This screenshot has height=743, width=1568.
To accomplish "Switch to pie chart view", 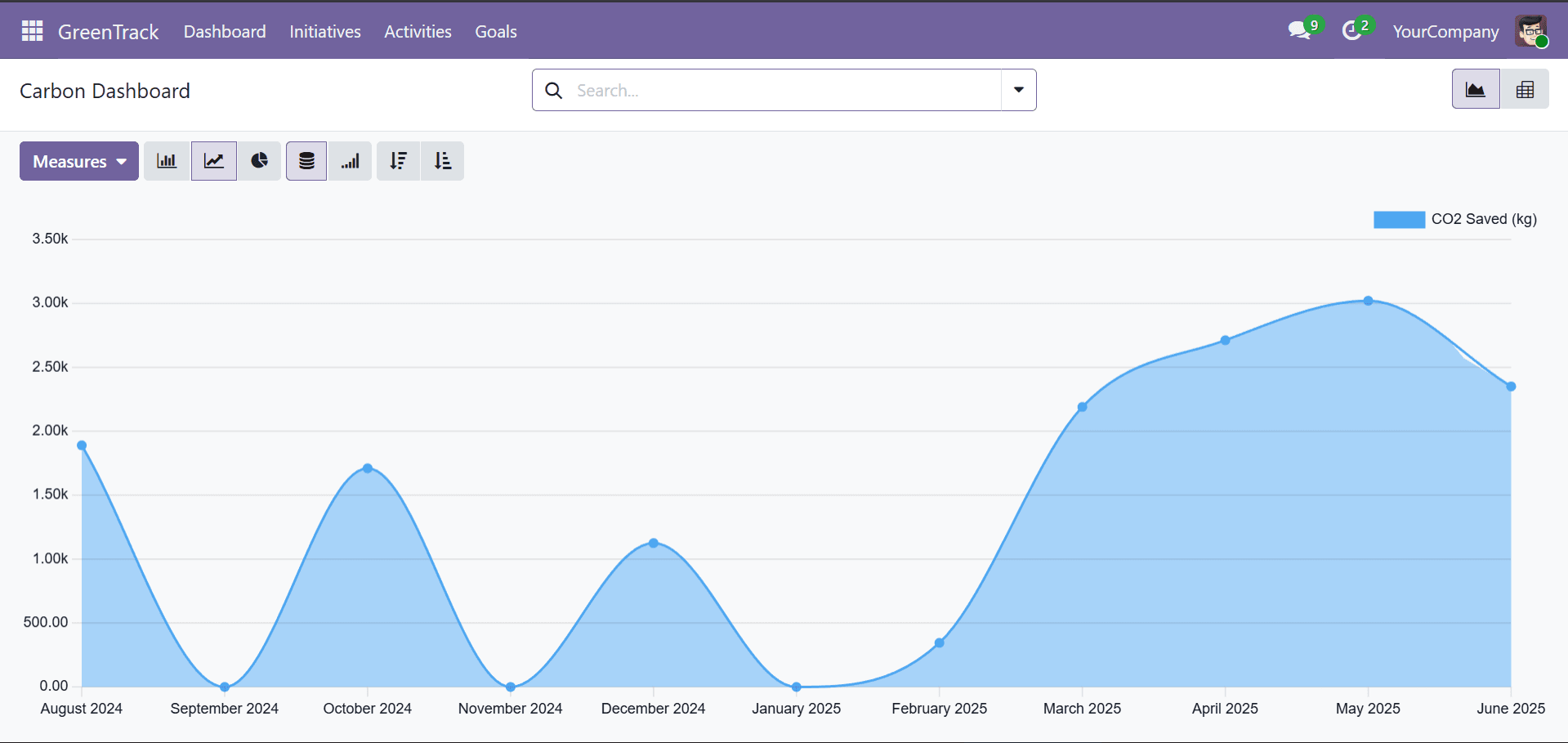I will pyautogui.click(x=260, y=161).
